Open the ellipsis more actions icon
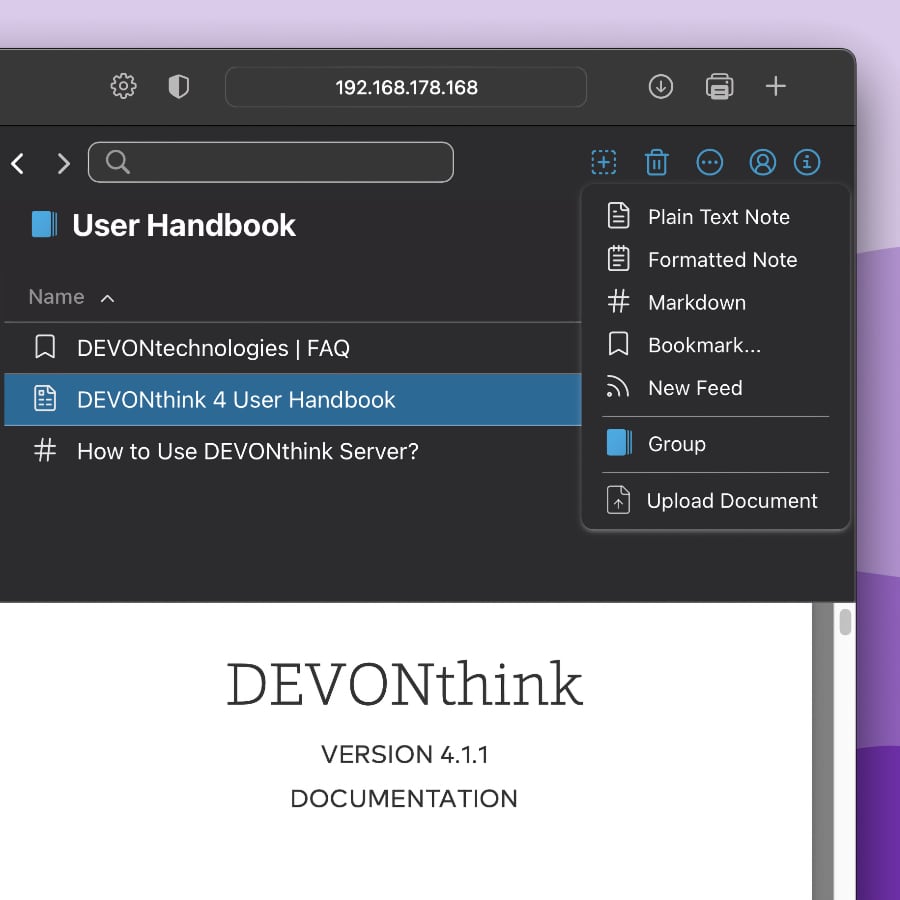The image size is (900, 900). (709, 162)
